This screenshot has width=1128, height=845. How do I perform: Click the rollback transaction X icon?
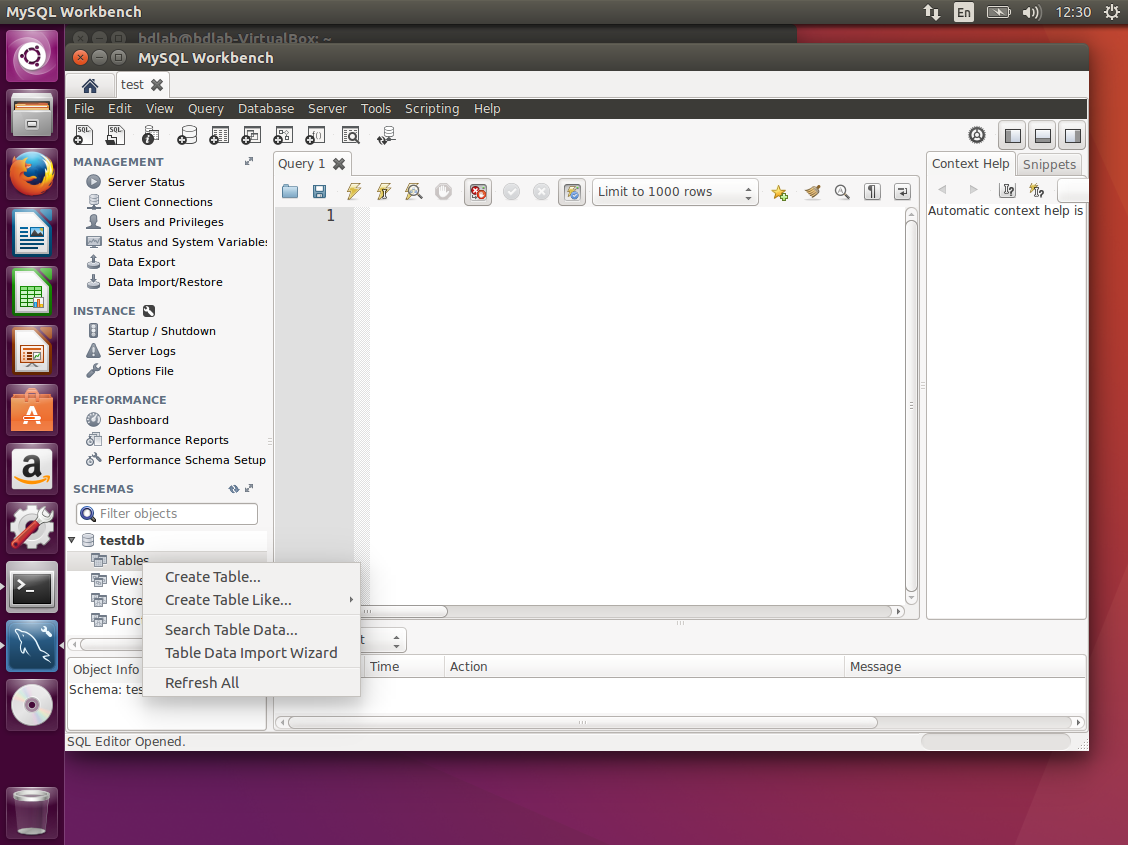click(x=541, y=191)
